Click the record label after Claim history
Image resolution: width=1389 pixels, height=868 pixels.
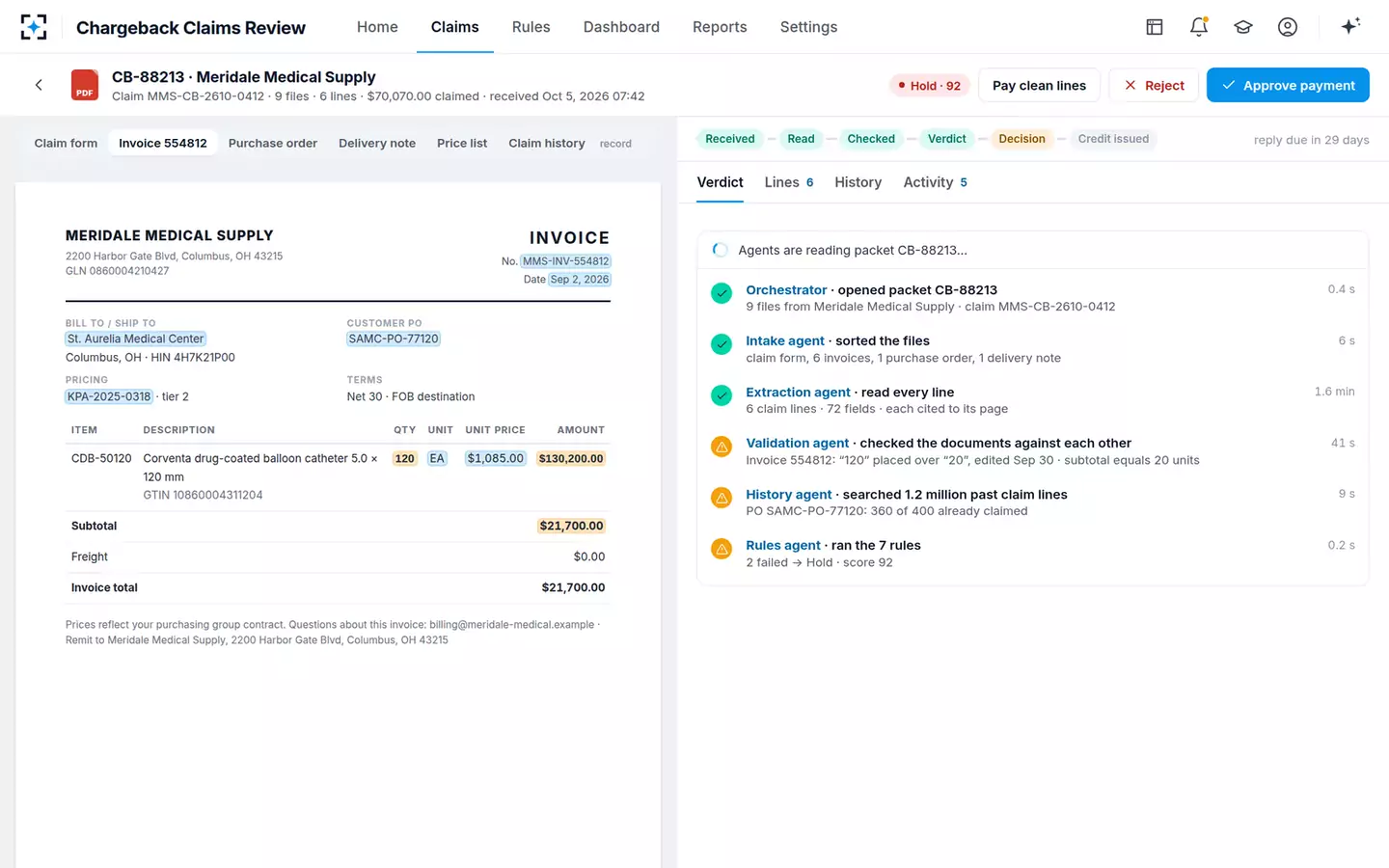(x=615, y=144)
